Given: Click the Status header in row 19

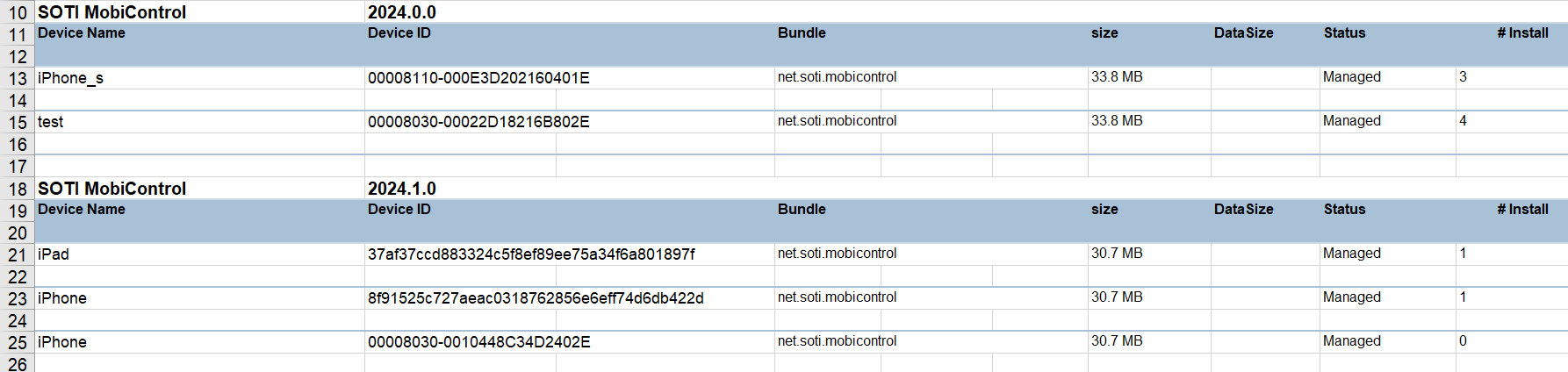Looking at the screenshot, I should click(x=1344, y=210).
